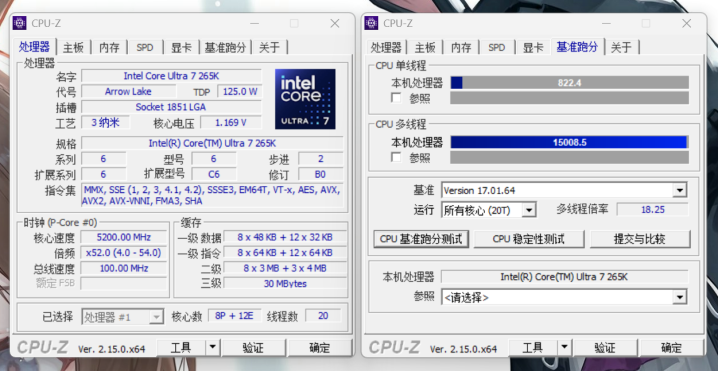Expand the 工具 arrow in left window
The height and width of the screenshot is (371, 718).
point(212,348)
